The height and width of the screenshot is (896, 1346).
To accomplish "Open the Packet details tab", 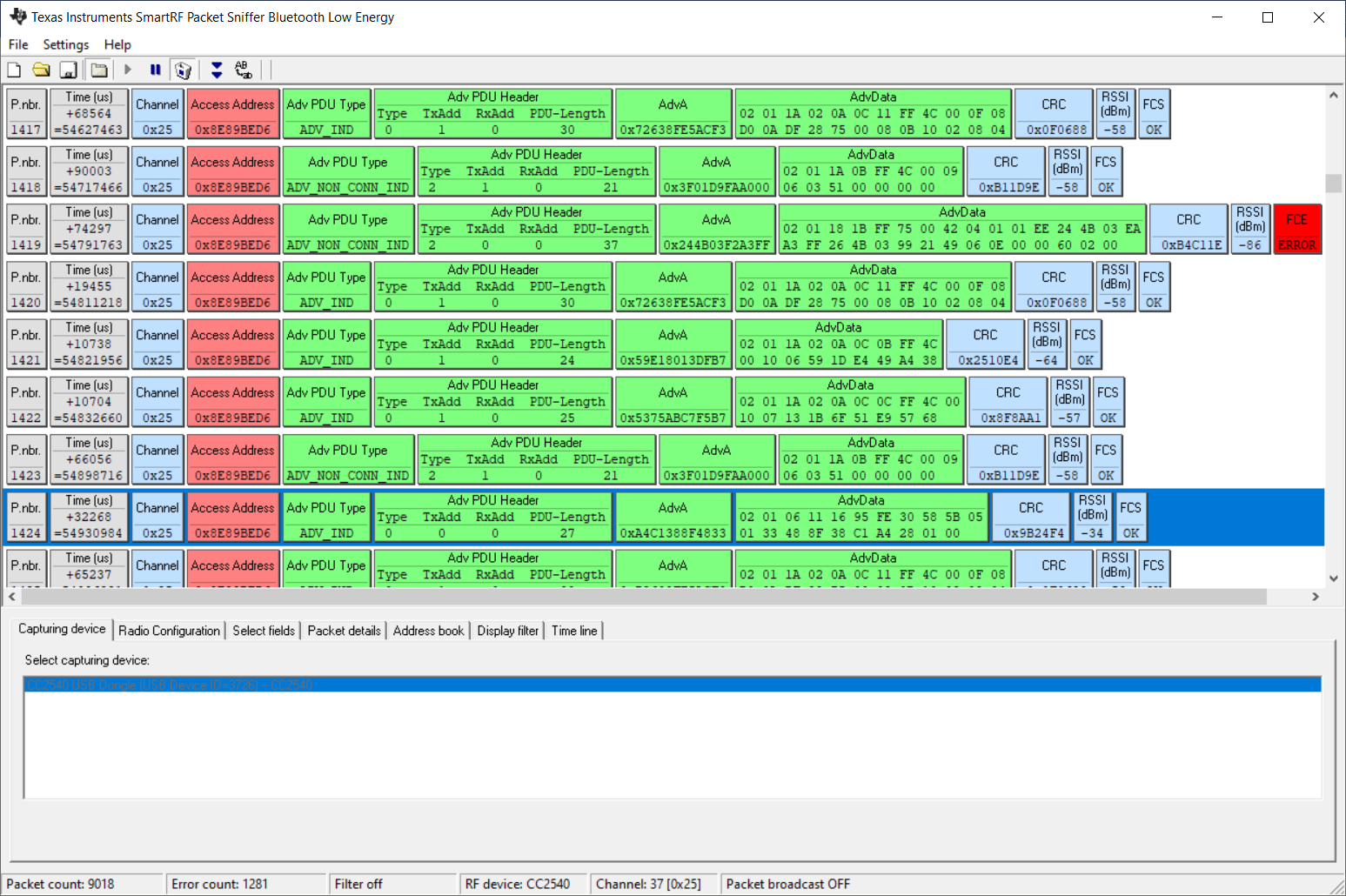I will pos(344,631).
